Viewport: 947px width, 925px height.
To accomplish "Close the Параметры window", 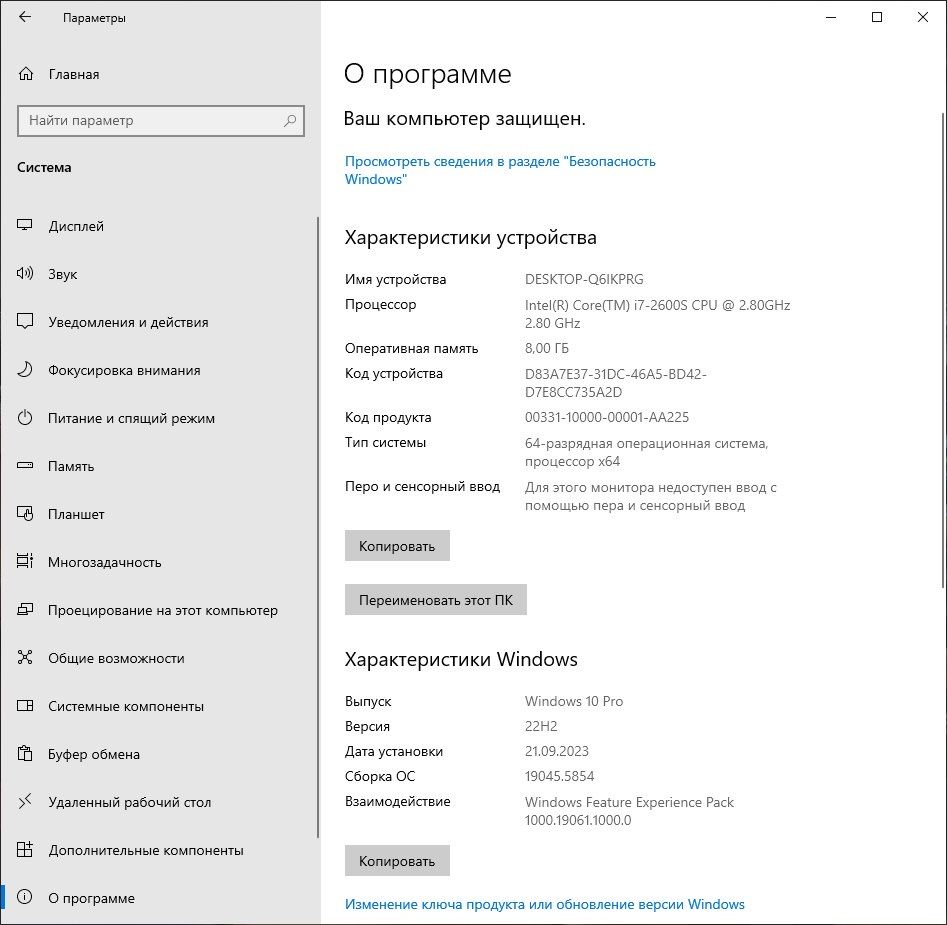I will click(x=923, y=17).
